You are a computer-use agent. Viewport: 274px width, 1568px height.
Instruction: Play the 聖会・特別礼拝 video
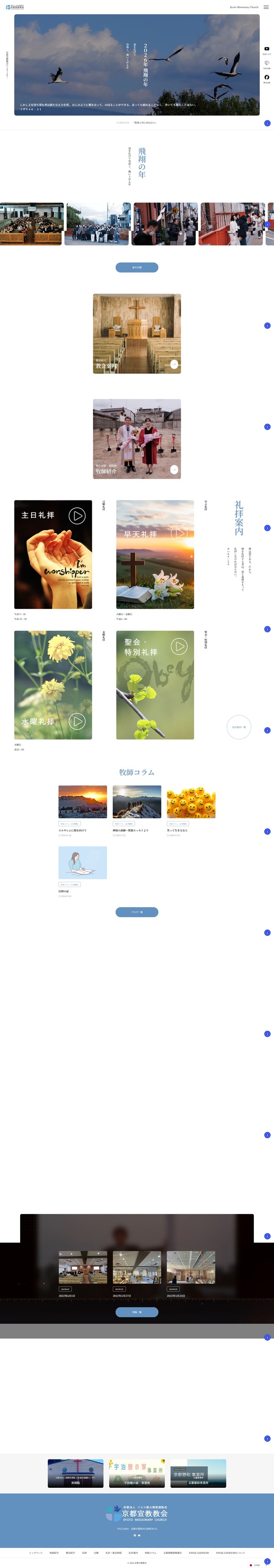point(179,646)
